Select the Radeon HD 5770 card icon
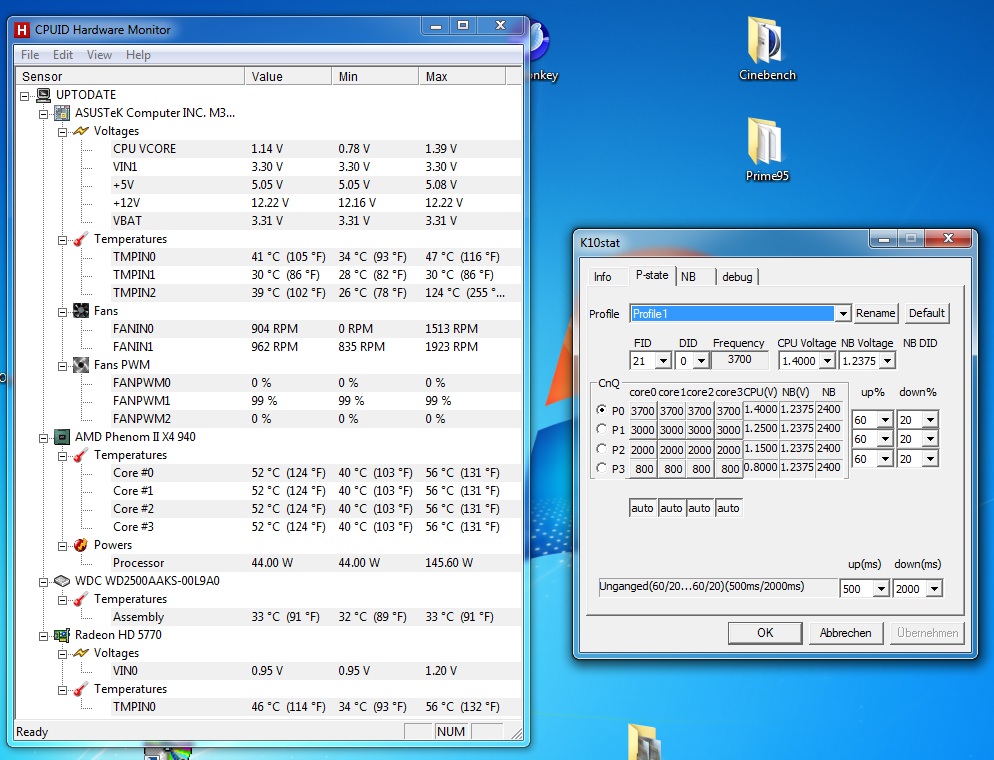994x760 pixels. point(61,635)
